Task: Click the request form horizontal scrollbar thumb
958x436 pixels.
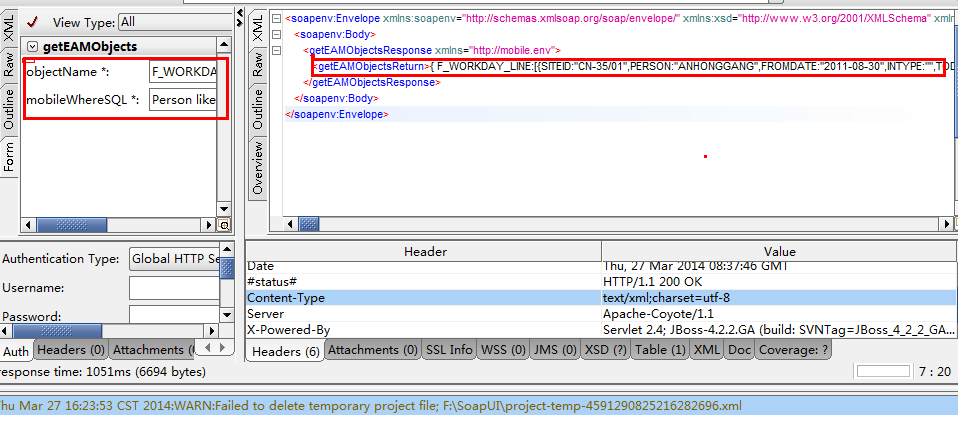Action: (x=71, y=225)
